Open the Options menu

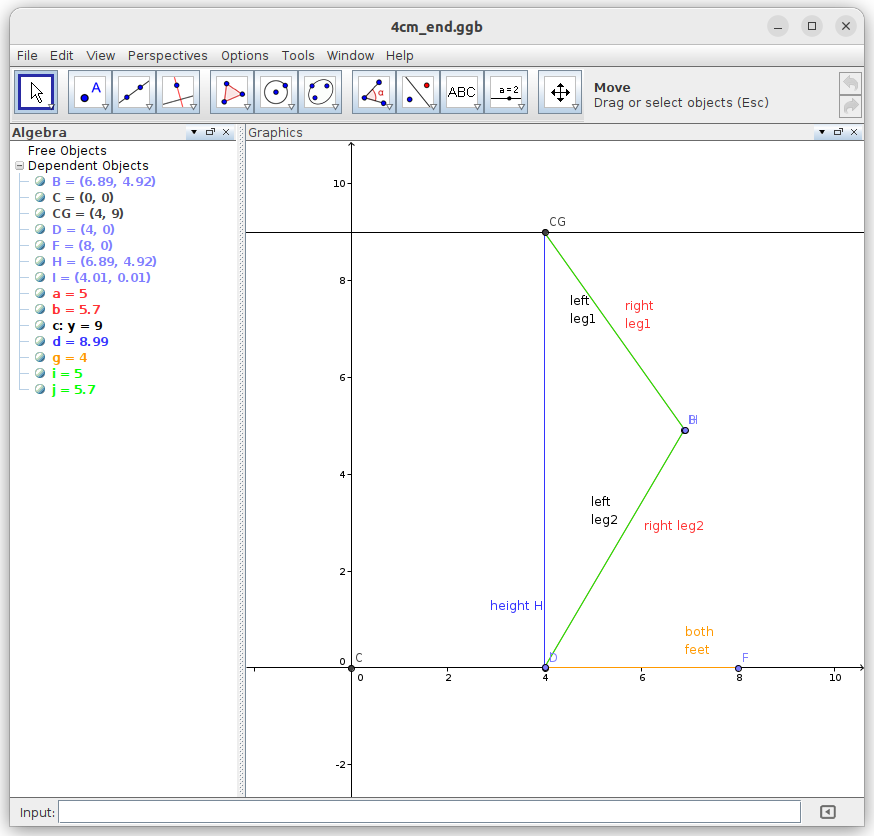[x=245, y=56]
